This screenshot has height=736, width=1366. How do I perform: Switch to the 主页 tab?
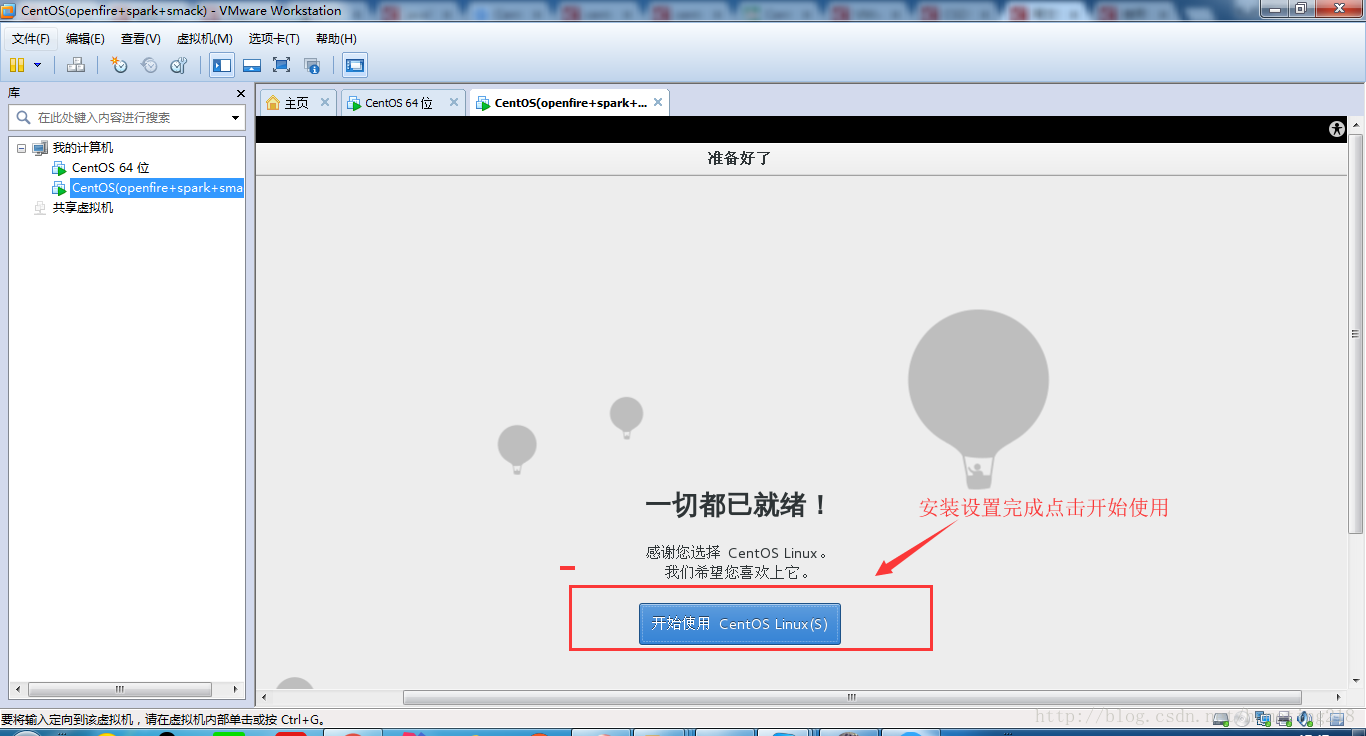pos(297,103)
